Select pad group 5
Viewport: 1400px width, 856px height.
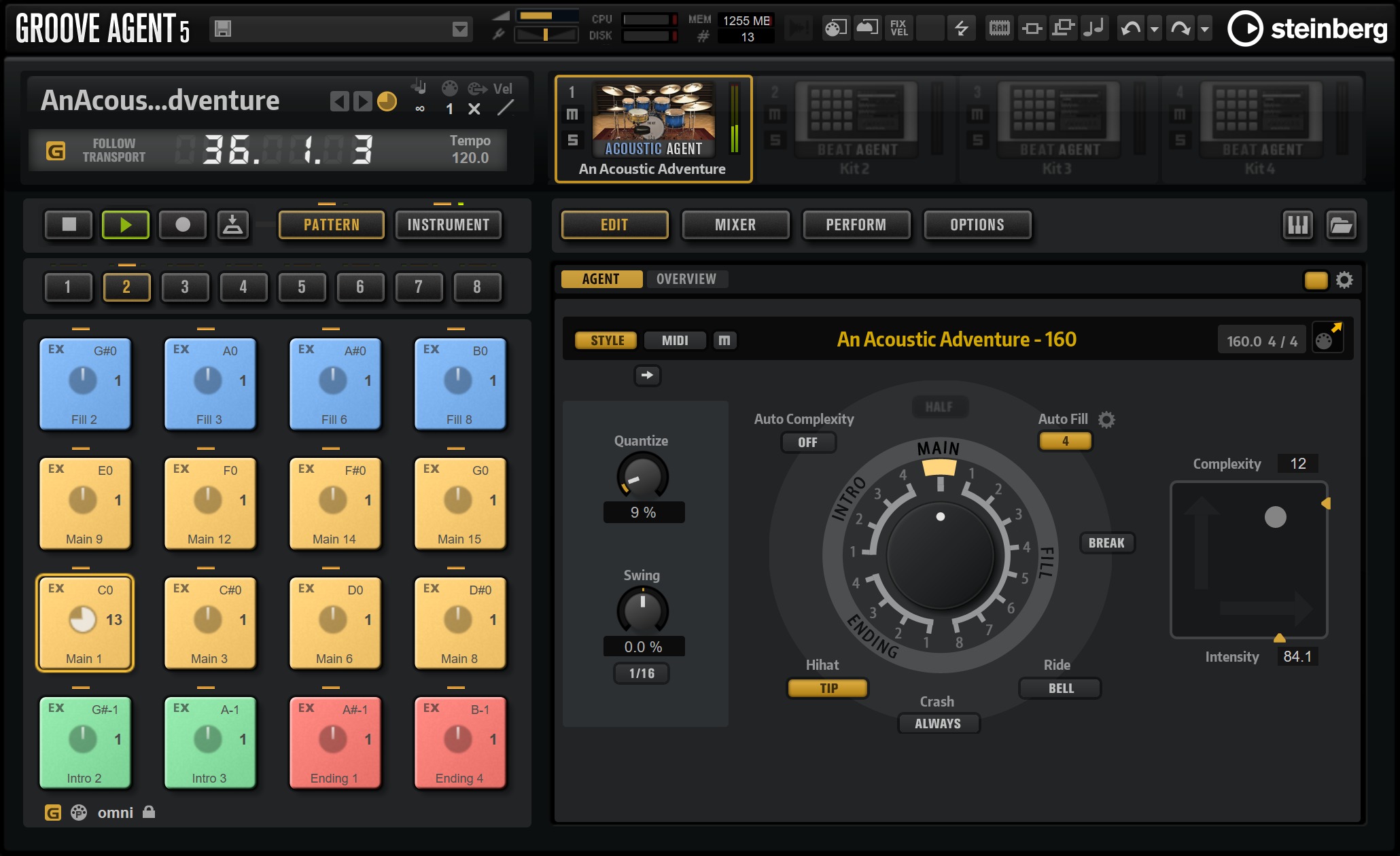pyautogui.click(x=302, y=287)
